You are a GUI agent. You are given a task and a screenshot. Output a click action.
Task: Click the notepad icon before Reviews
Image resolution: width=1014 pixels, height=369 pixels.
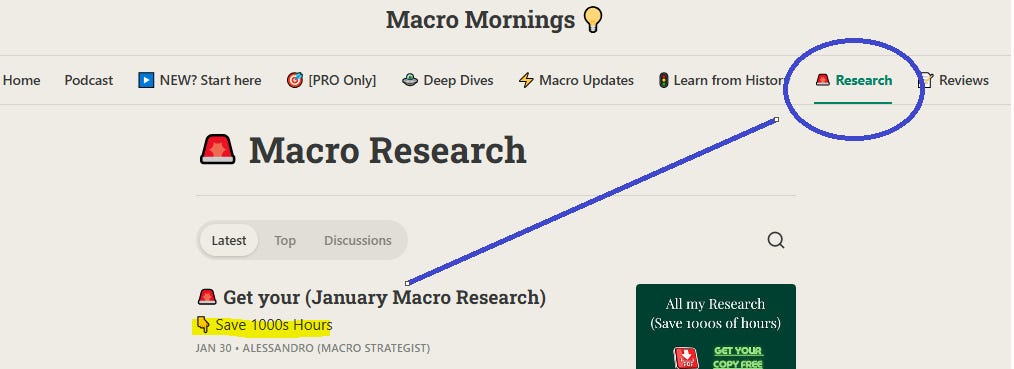926,81
